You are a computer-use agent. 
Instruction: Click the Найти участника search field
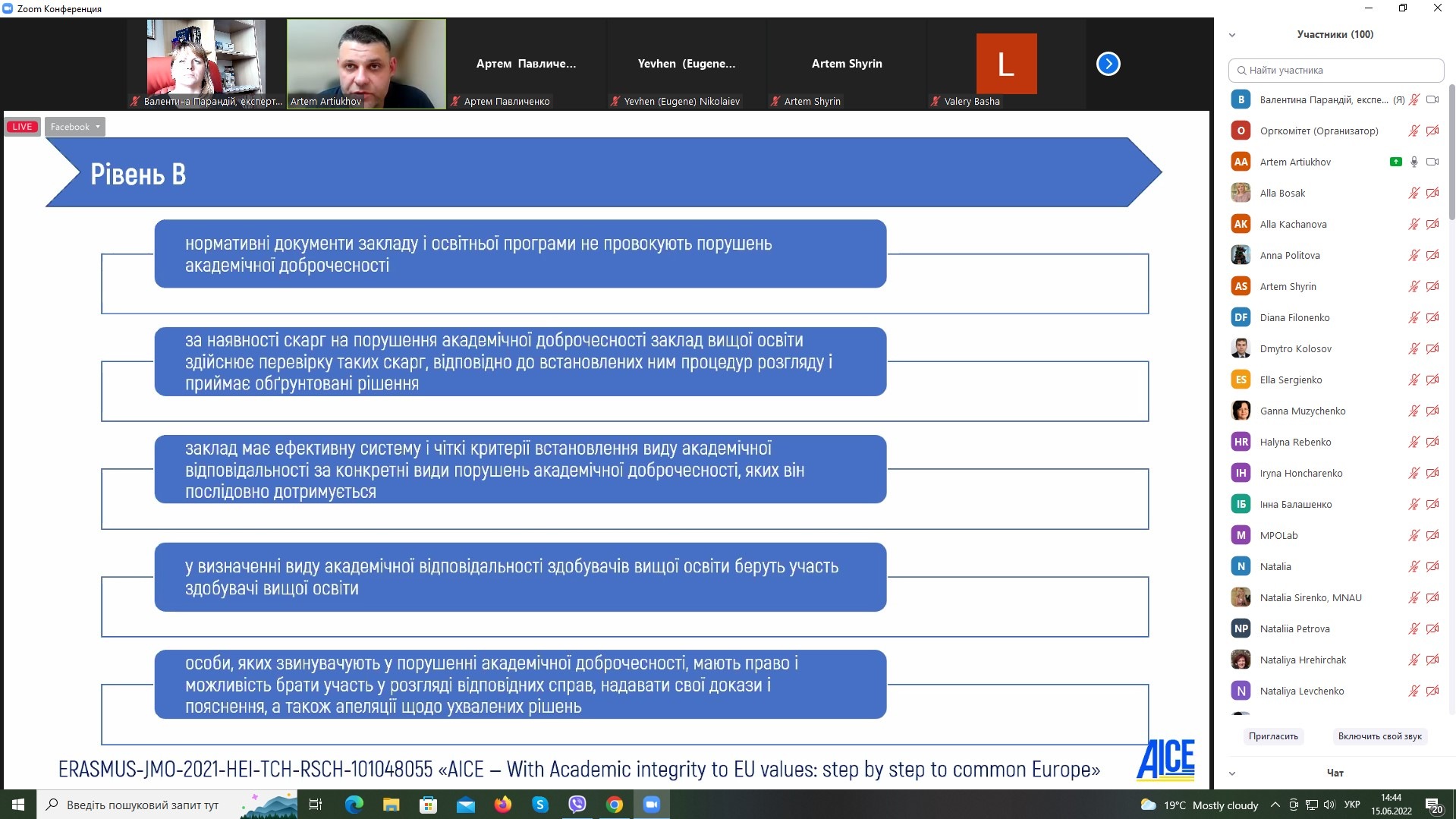coord(1335,71)
